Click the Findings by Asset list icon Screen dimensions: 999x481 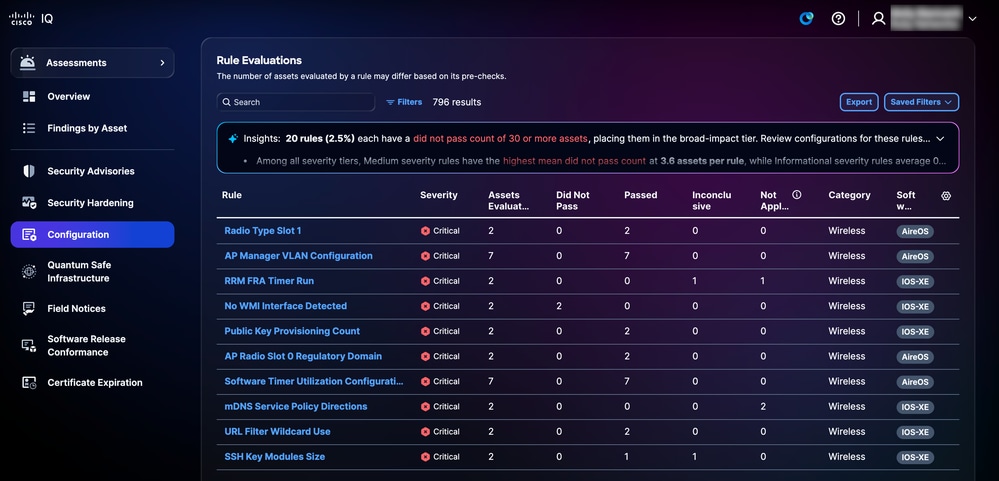tap(29, 128)
